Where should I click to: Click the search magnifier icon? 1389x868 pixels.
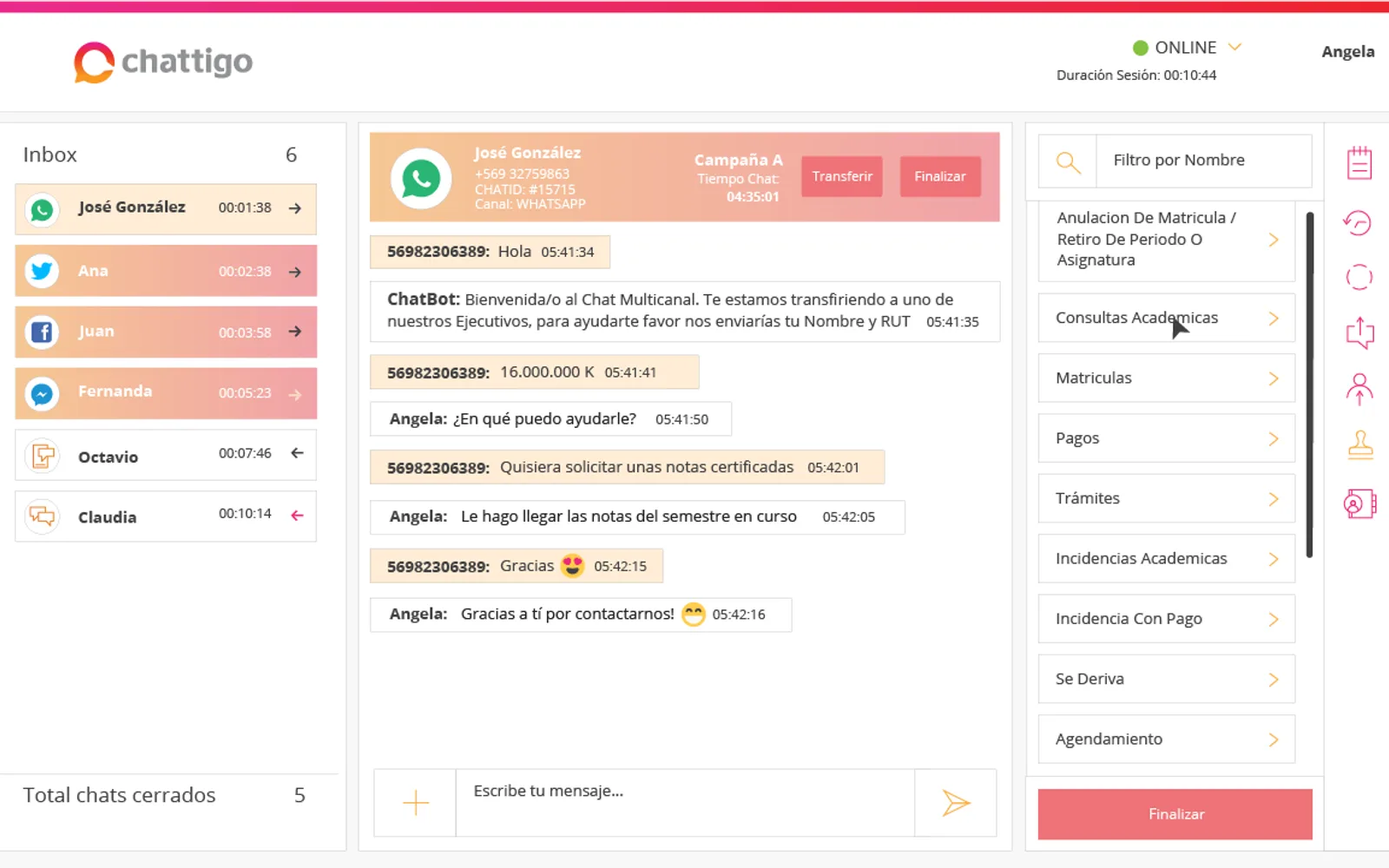(x=1068, y=161)
